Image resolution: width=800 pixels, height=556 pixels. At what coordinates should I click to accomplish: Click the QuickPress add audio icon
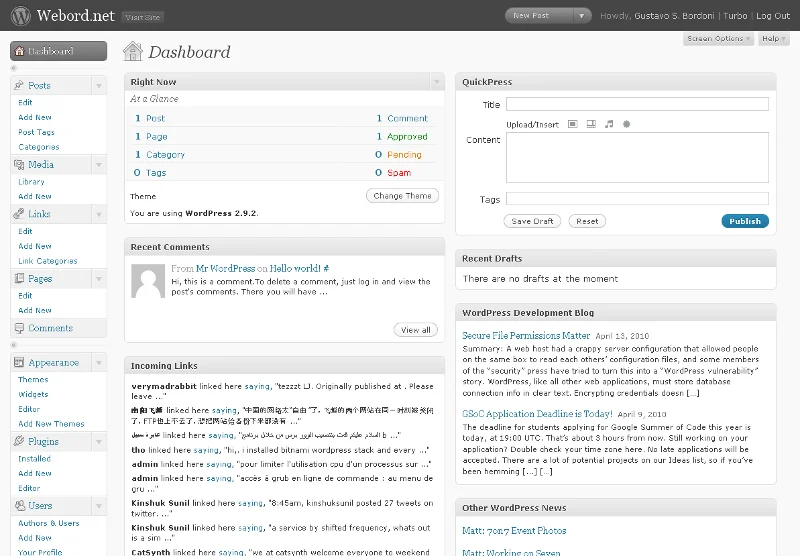(609, 124)
